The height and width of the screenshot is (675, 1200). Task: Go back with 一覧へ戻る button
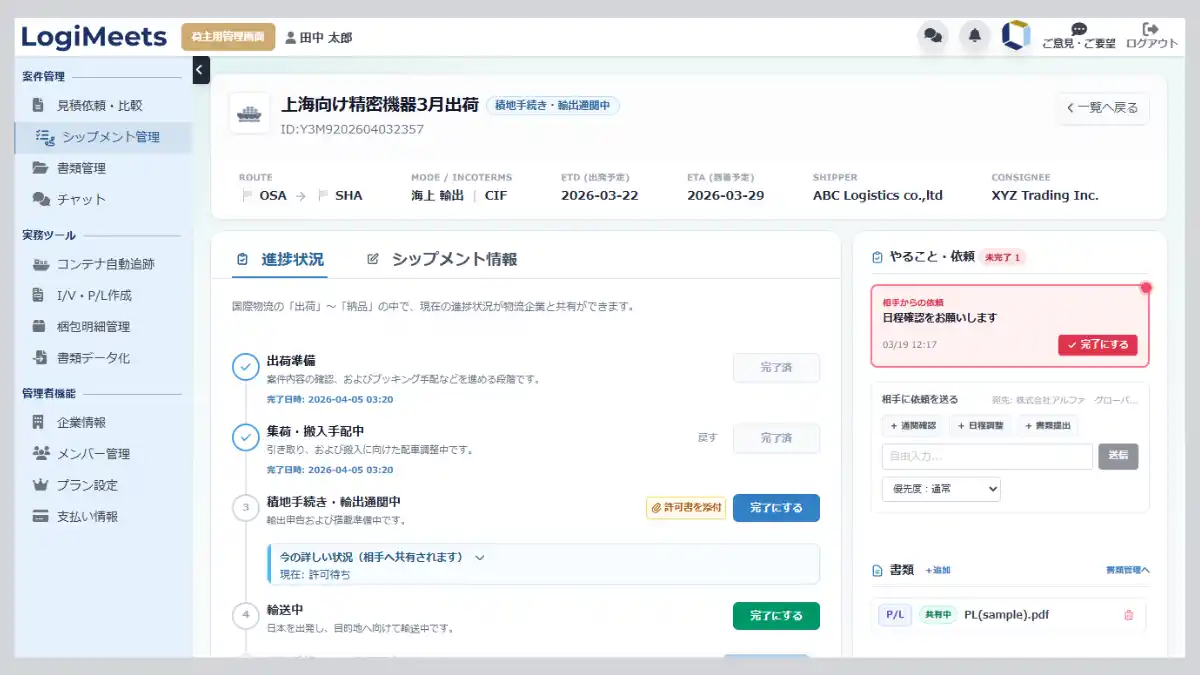[1102, 108]
